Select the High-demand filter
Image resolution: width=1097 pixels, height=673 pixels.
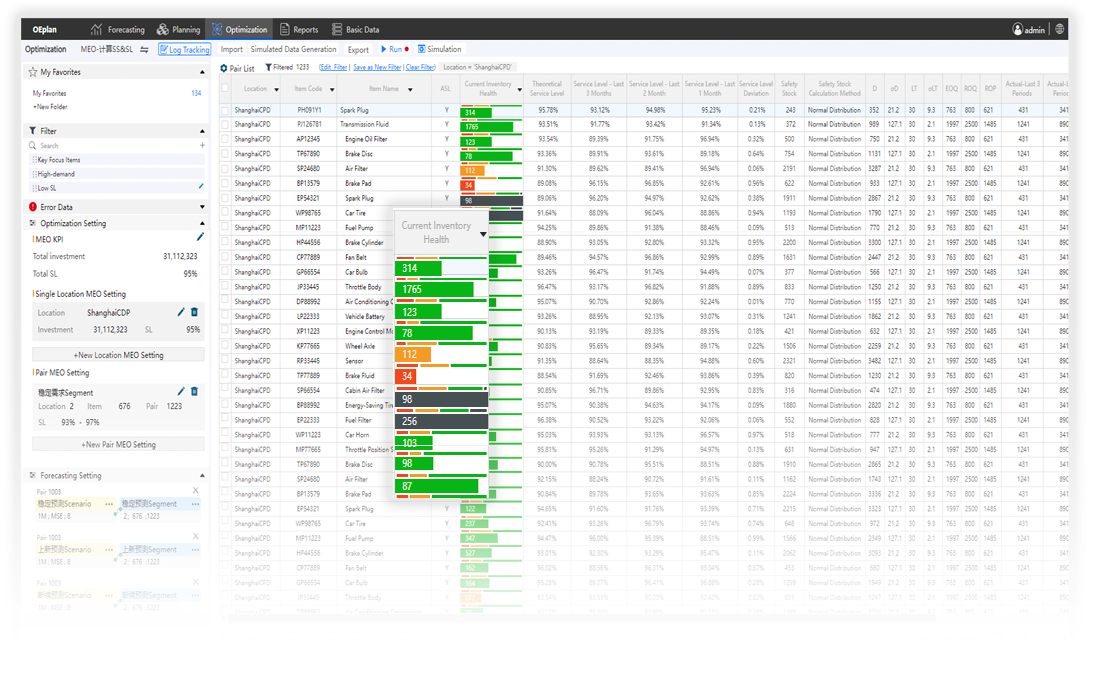pos(118,173)
